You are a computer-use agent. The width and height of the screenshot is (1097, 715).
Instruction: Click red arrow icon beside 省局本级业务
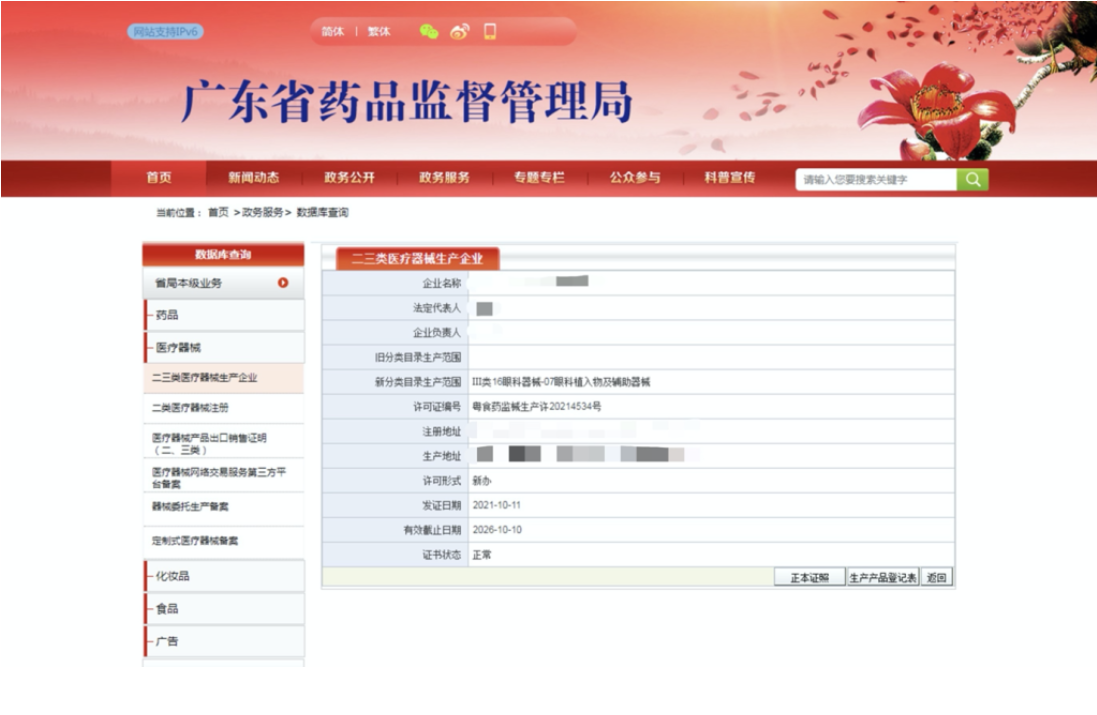point(283,283)
